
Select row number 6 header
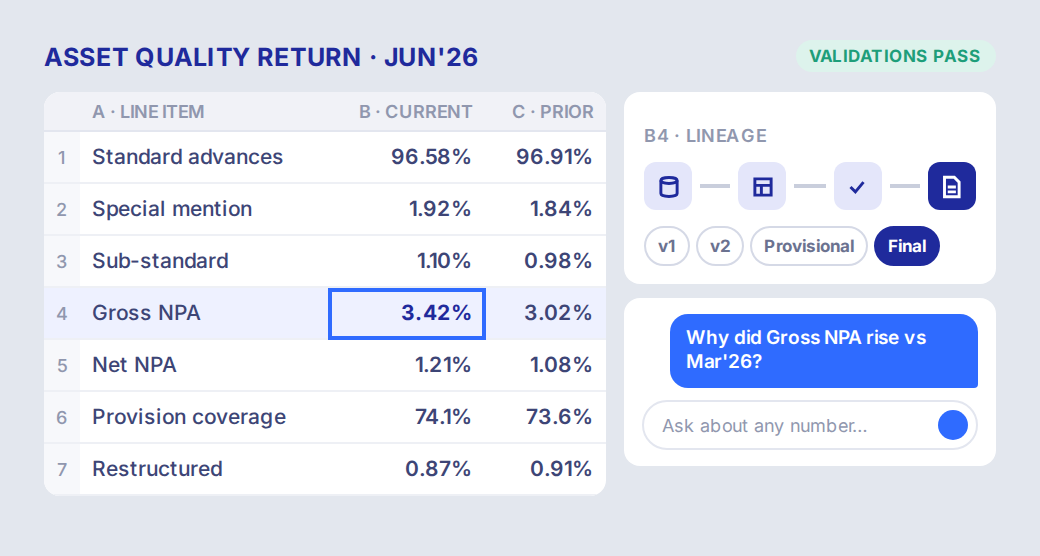(x=62, y=417)
